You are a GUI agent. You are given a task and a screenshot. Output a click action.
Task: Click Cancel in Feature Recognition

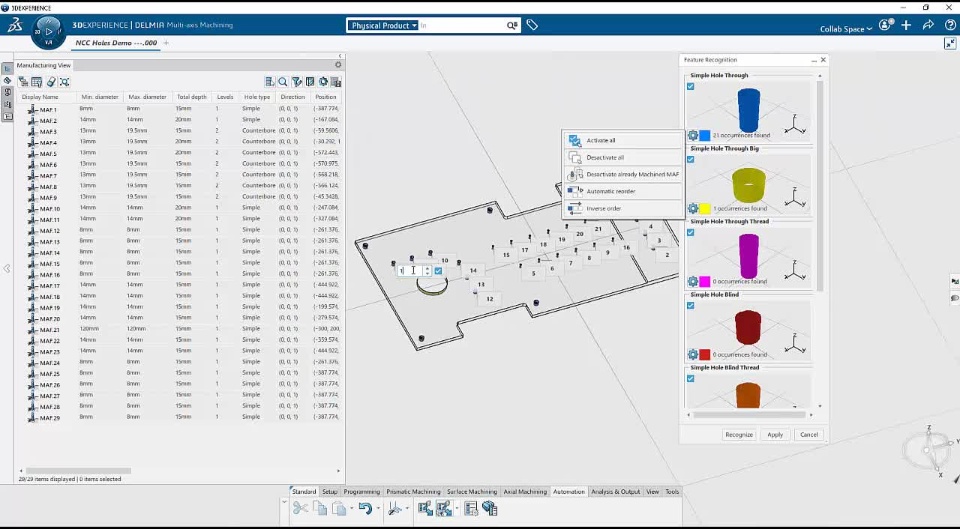tap(809, 435)
